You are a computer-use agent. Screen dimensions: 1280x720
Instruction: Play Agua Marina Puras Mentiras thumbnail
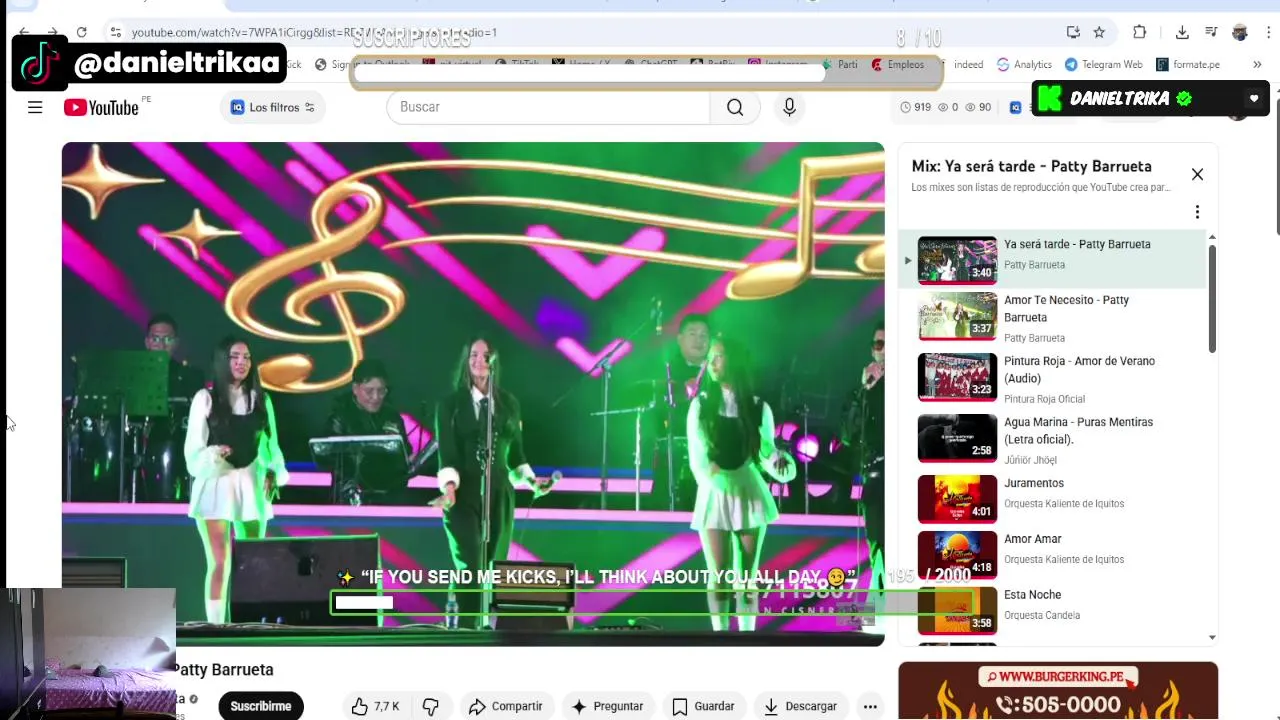click(957, 438)
